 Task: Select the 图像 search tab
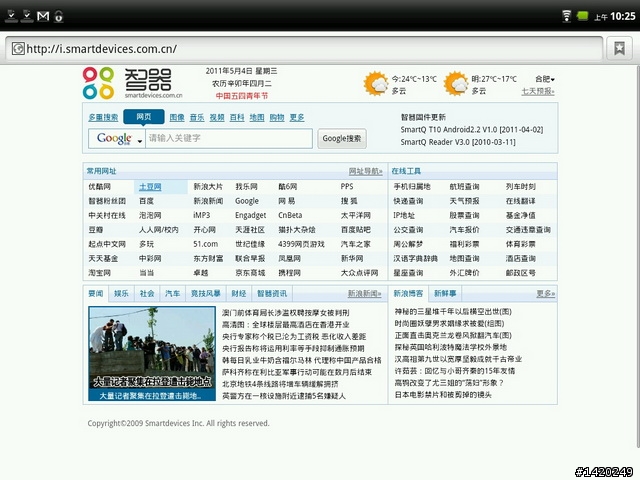pos(177,118)
